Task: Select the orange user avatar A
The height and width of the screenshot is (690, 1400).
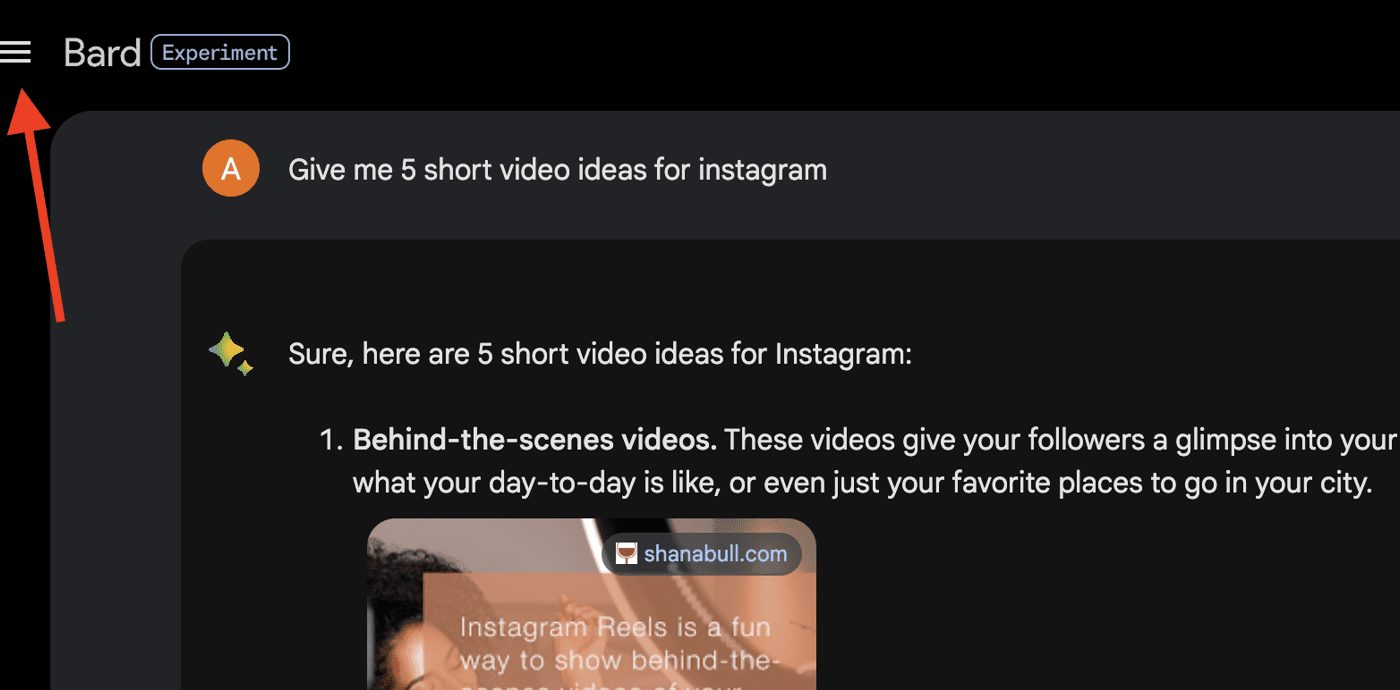Action: tap(231, 168)
